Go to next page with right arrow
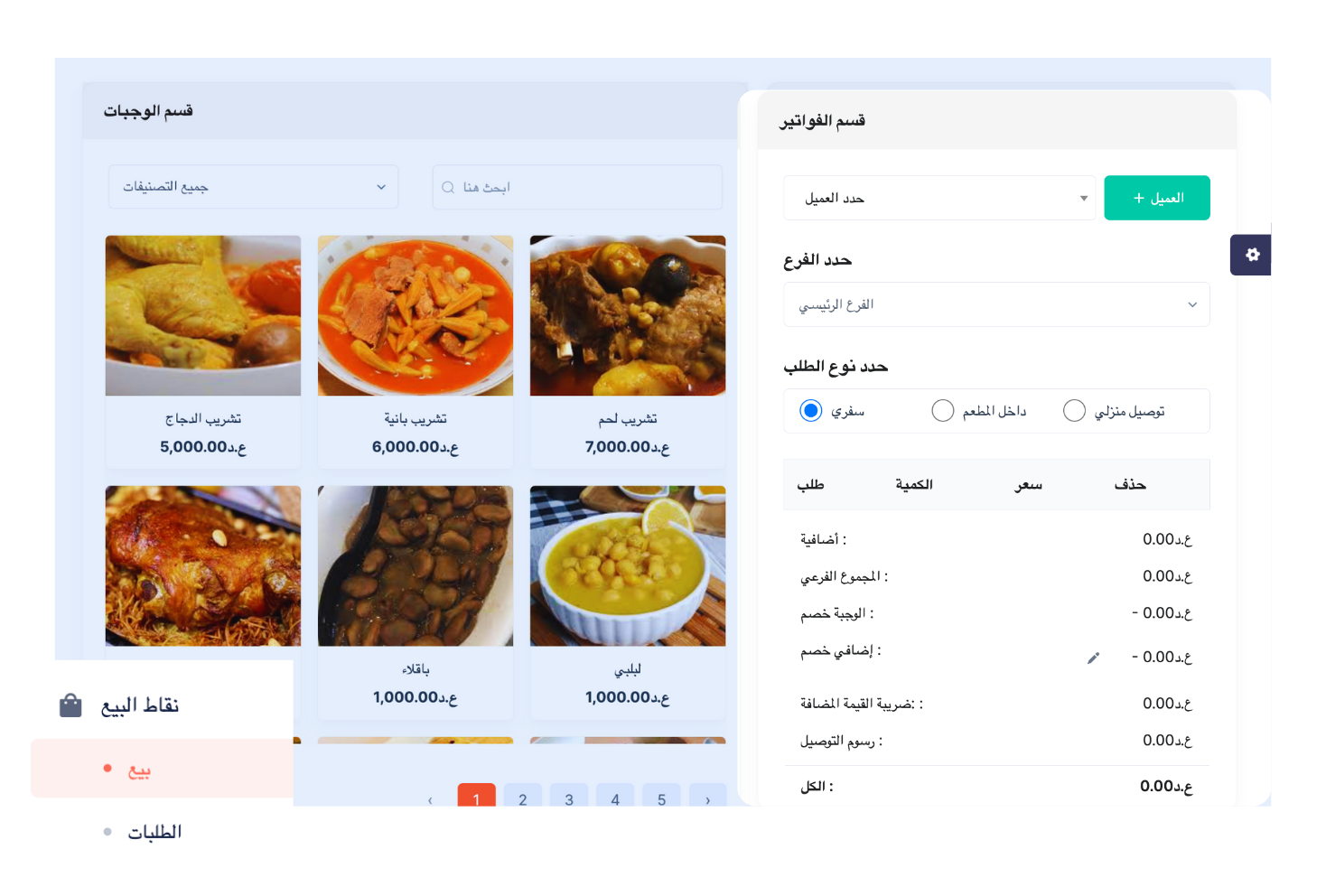The image size is (1326, 896). coord(707,799)
